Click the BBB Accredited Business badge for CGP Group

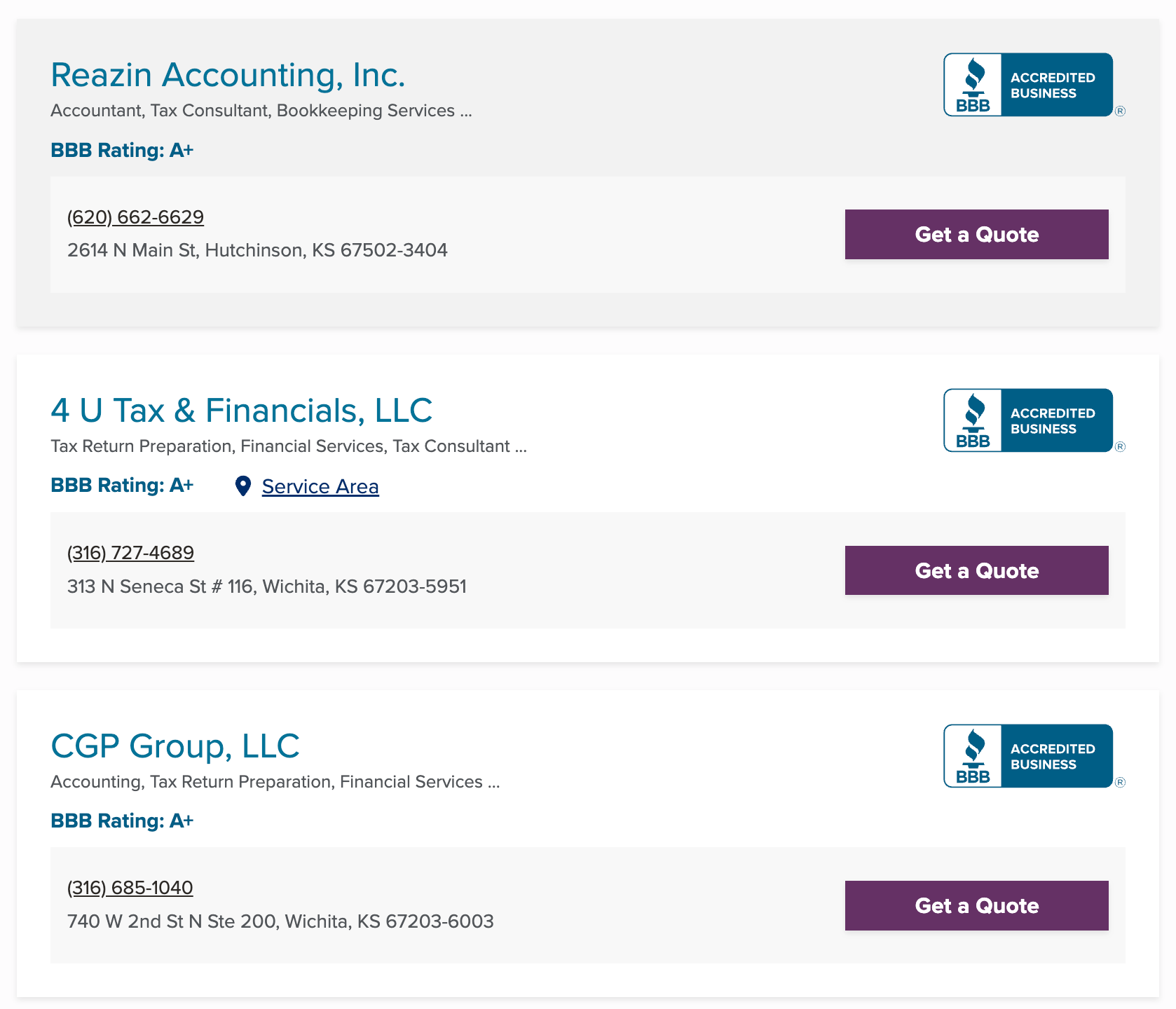1027,755
